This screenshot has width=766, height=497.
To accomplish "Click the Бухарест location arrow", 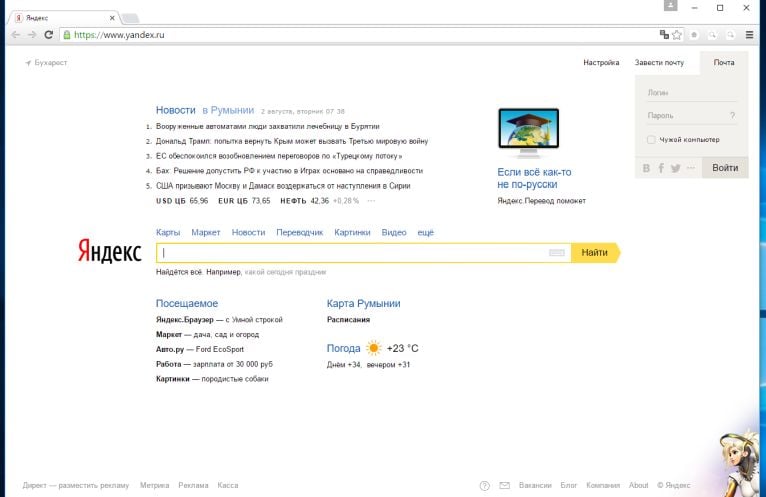I will [28, 63].
